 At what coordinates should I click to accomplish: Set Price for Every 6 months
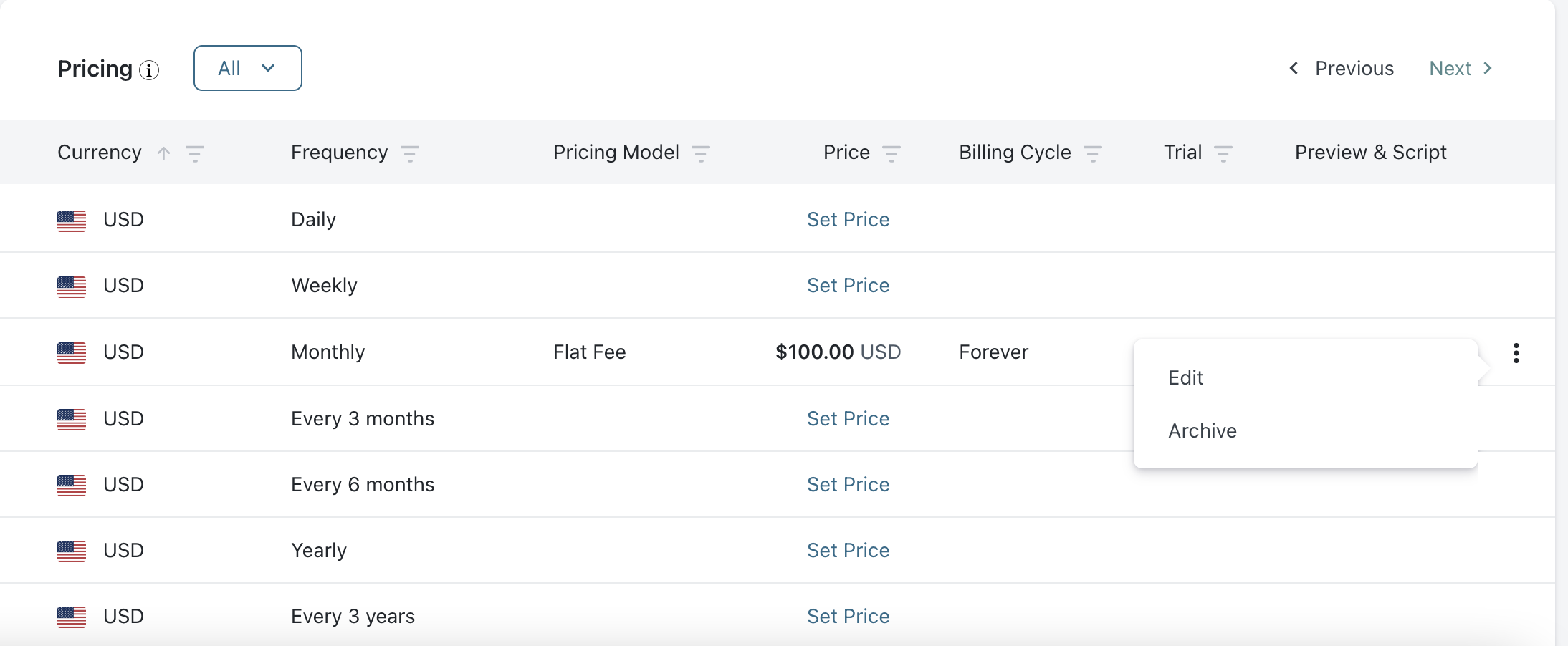(848, 485)
